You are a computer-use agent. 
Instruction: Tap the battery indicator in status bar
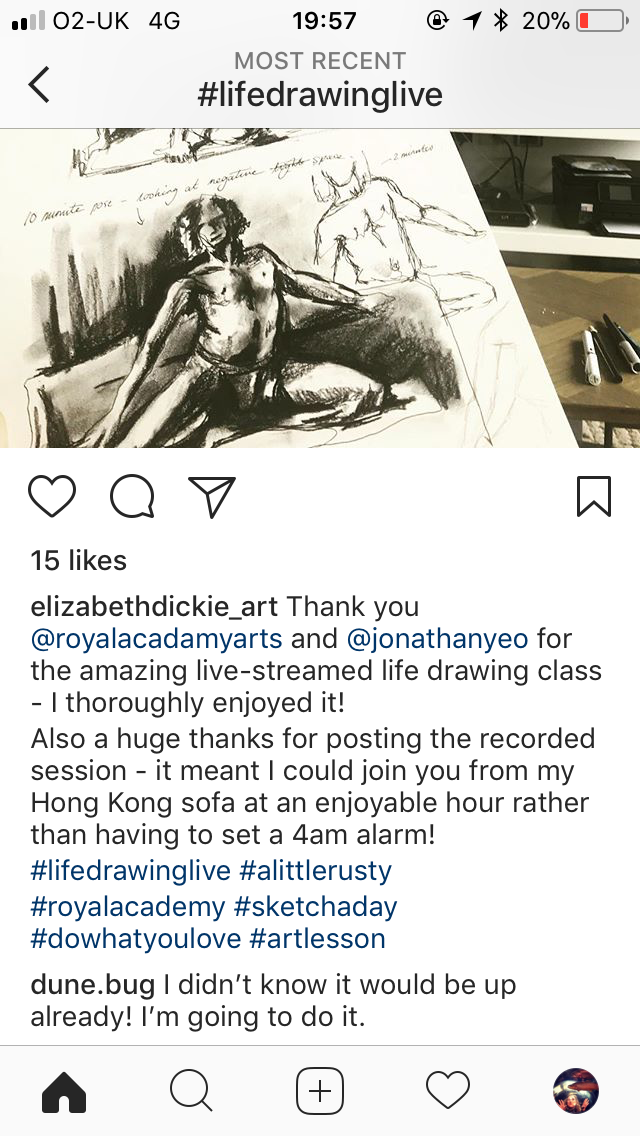[x=603, y=21]
